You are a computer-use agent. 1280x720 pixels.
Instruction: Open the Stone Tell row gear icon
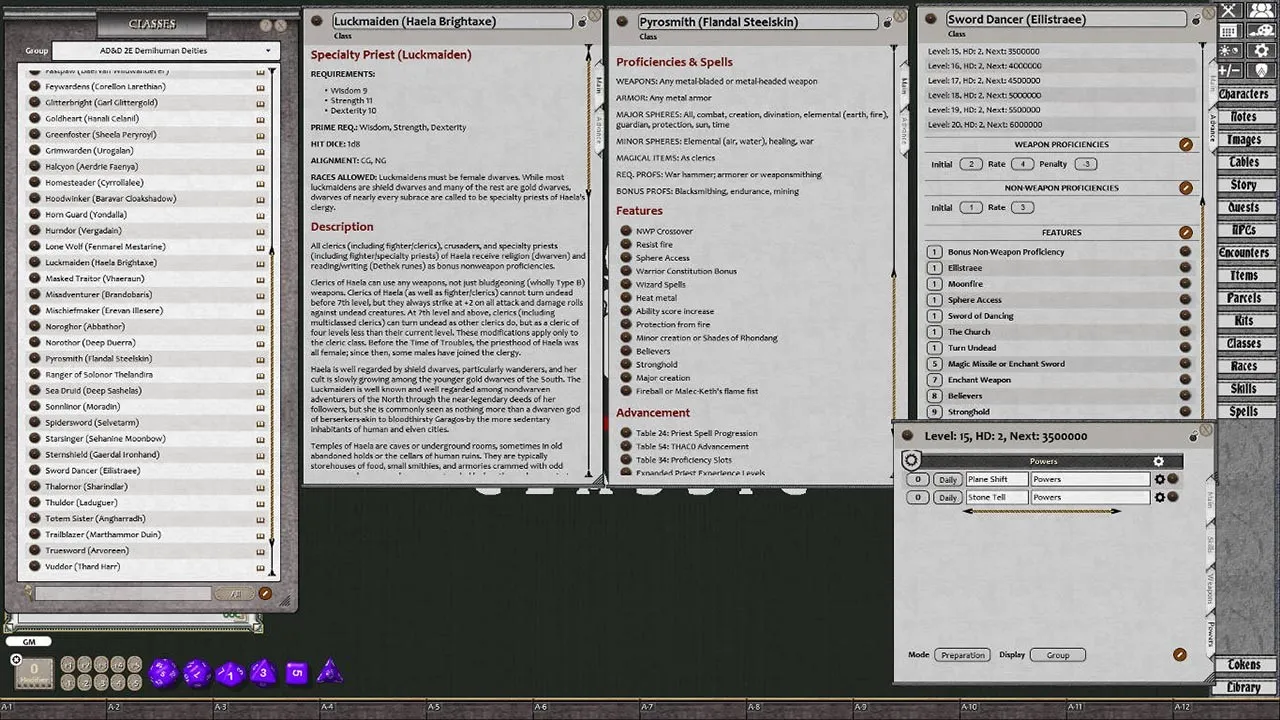1160,497
